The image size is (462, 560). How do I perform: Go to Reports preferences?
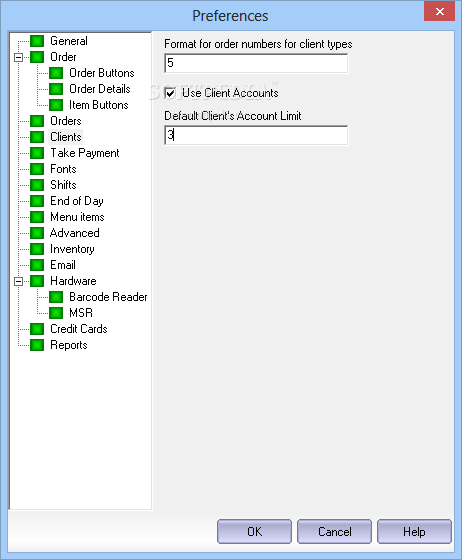[x=69, y=345]
